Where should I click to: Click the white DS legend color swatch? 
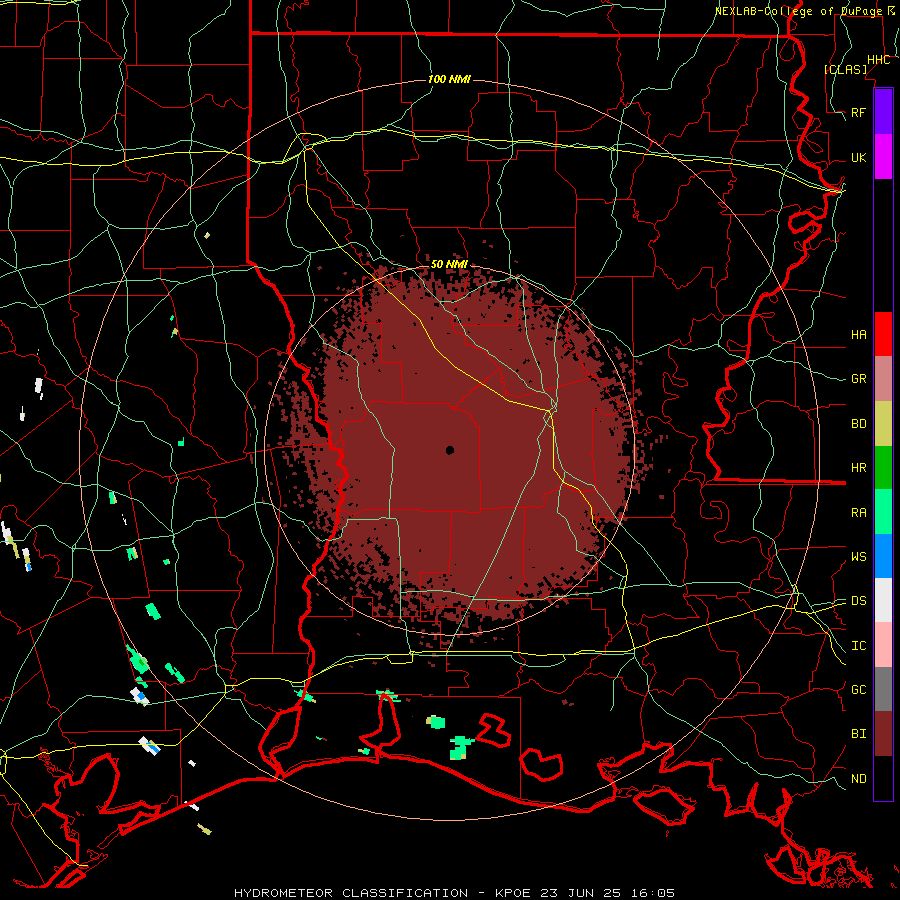click(x=883, y=600)
